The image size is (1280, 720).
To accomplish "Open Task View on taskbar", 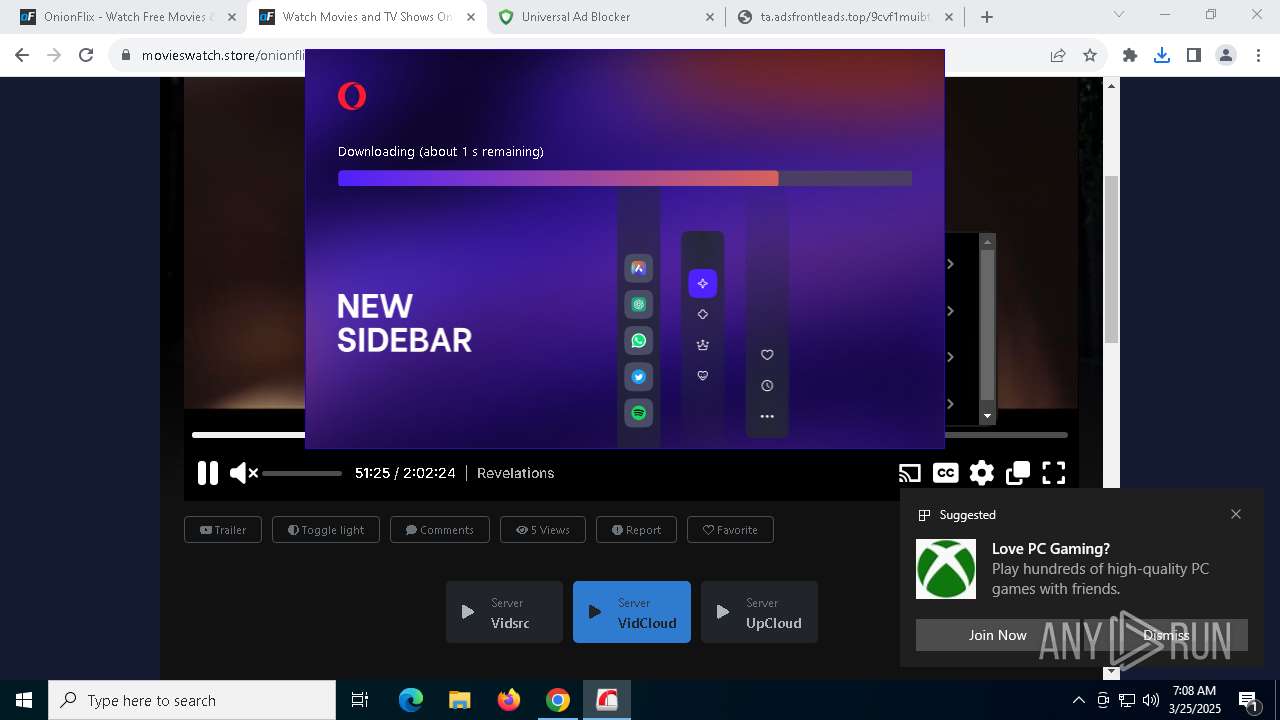I will tap(360, 700).
